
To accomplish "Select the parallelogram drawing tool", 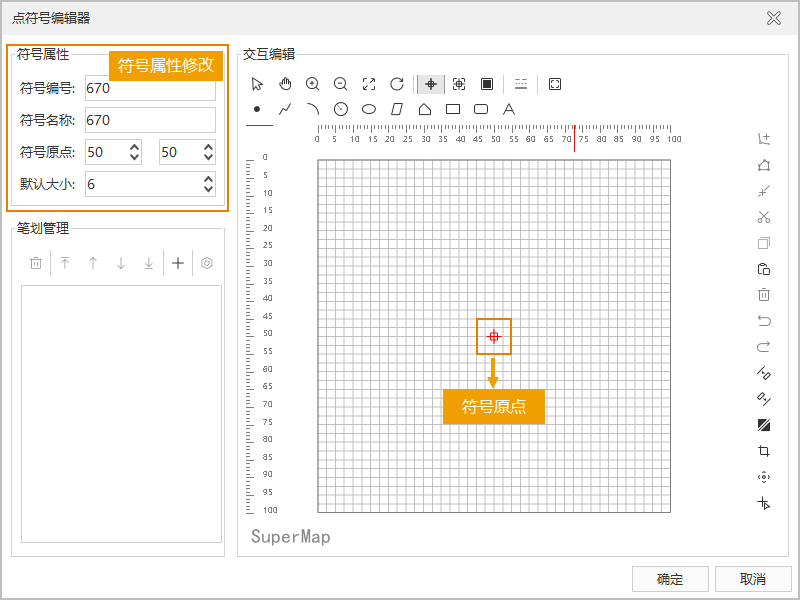I will (x=397, y=109).
